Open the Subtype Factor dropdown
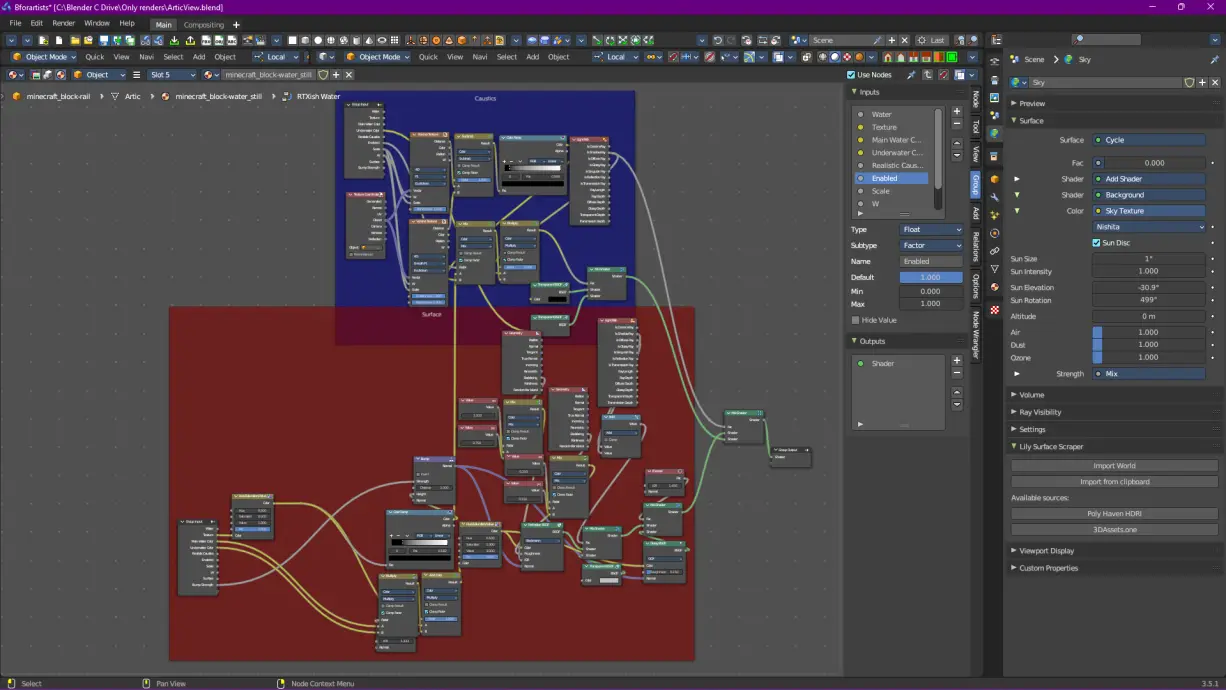Screen dimensions: 1226x690 pos(932,245)
